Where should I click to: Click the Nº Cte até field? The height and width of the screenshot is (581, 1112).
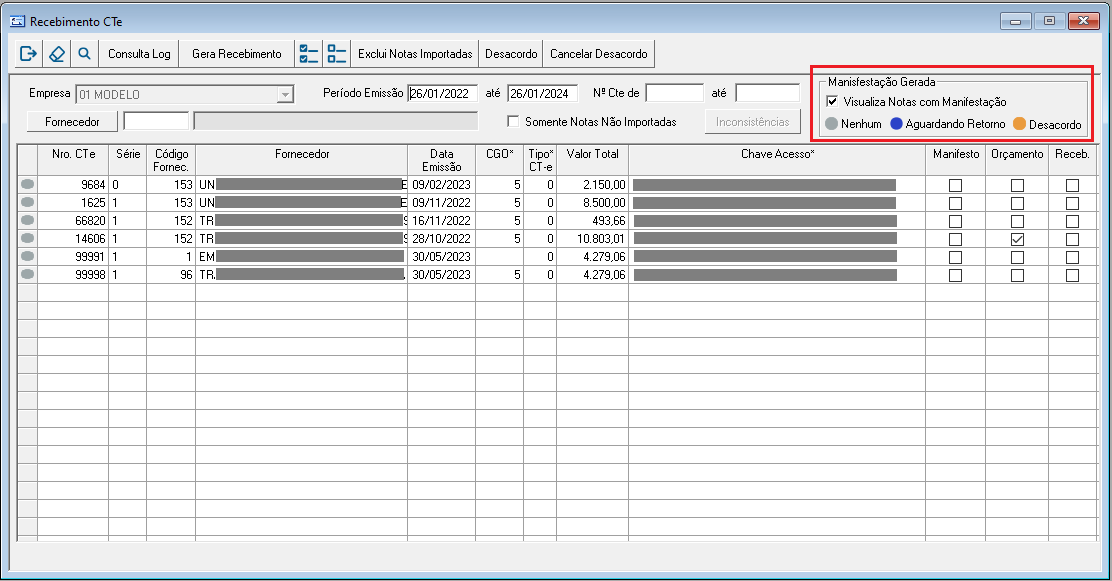tap(767, 93)
